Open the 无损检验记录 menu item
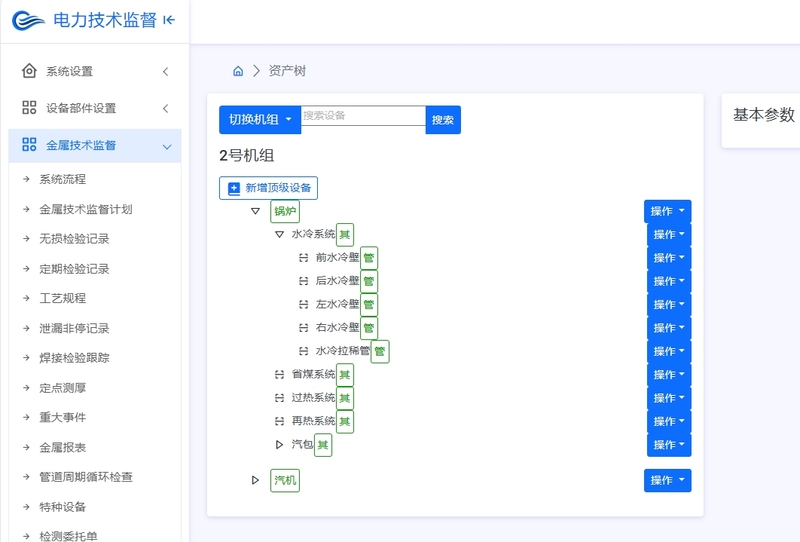 [x=74, y=239]
